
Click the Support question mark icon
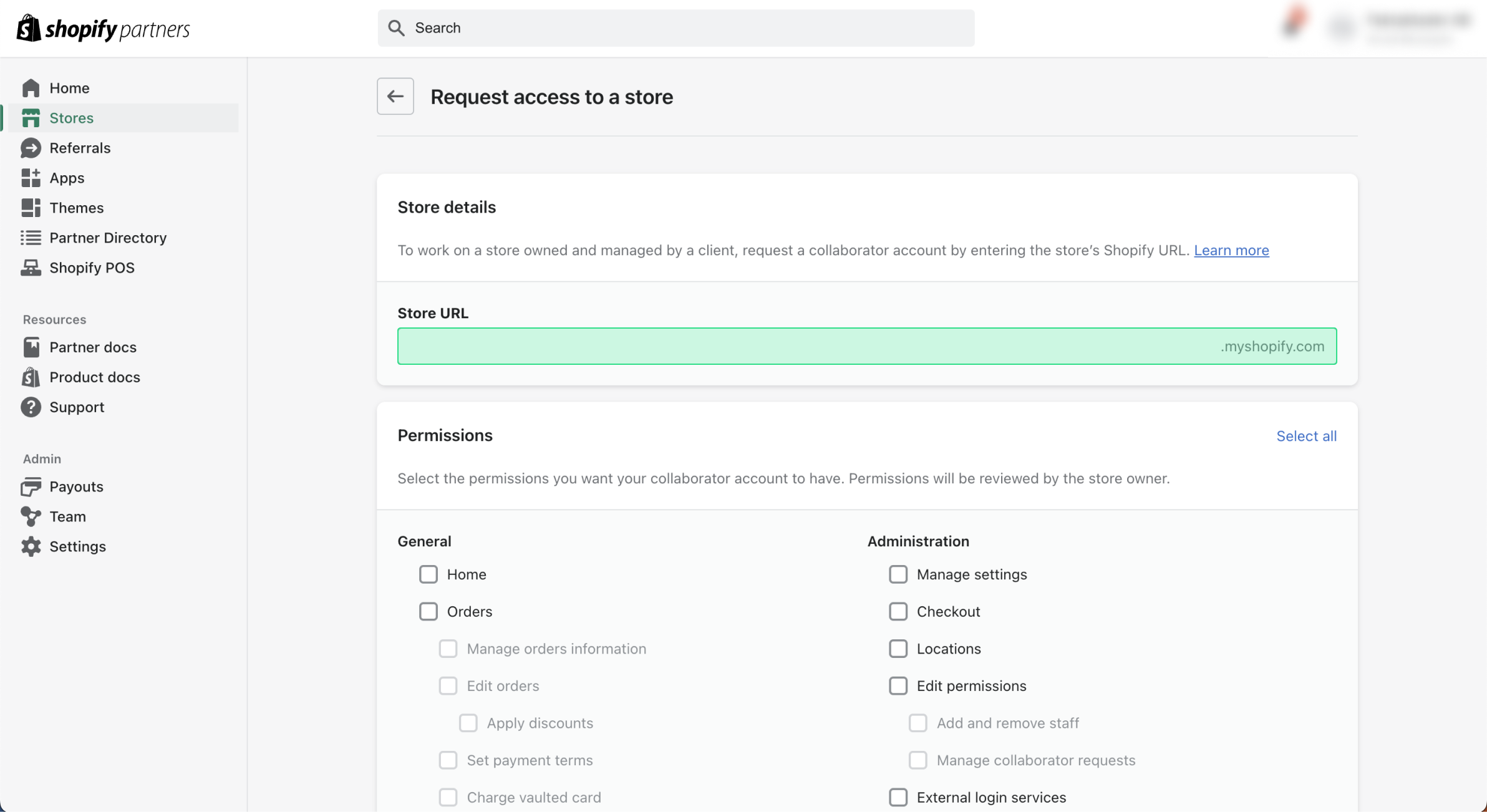pyautogui.click(x=31, y=407)
